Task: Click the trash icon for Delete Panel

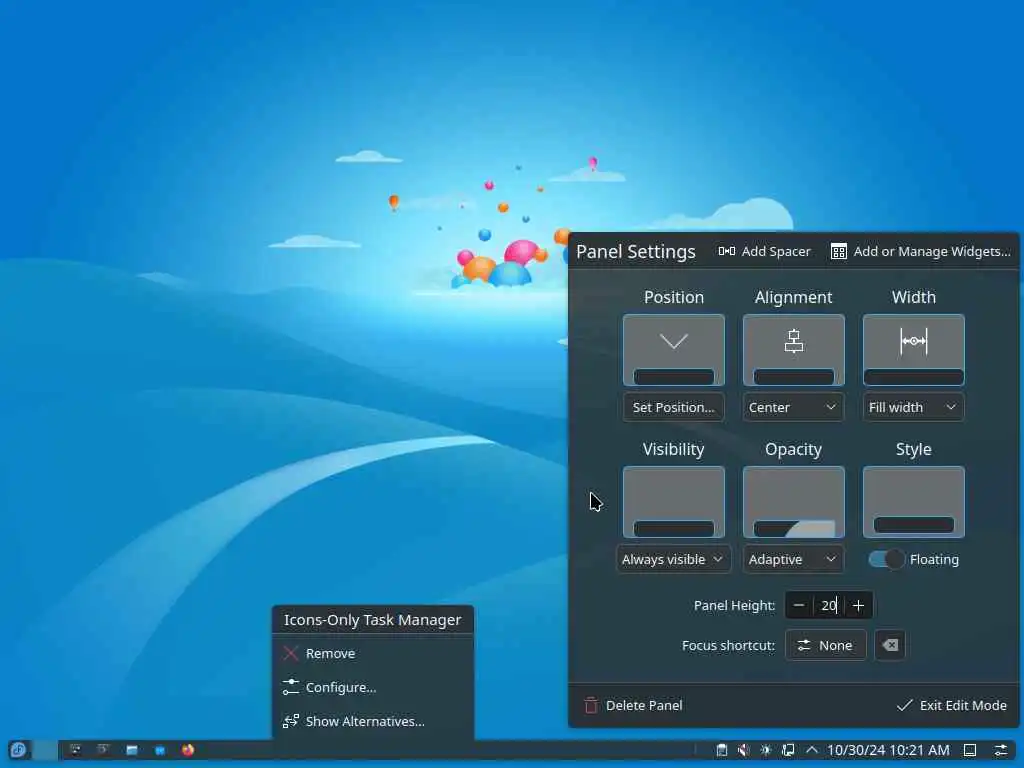Action: pyautogui.click(x=591, y=705)
